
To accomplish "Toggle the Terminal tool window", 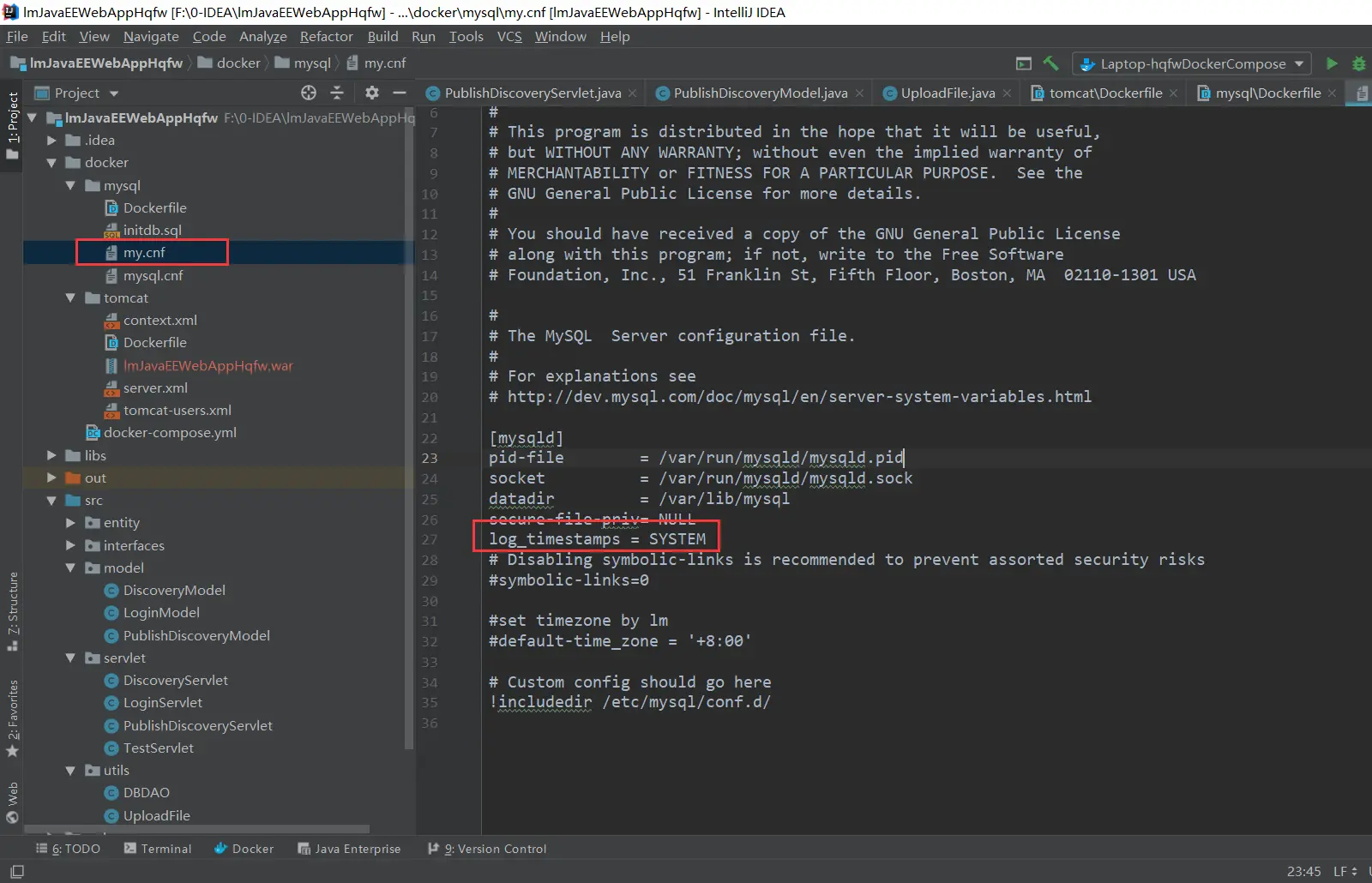I will [158, 849].
